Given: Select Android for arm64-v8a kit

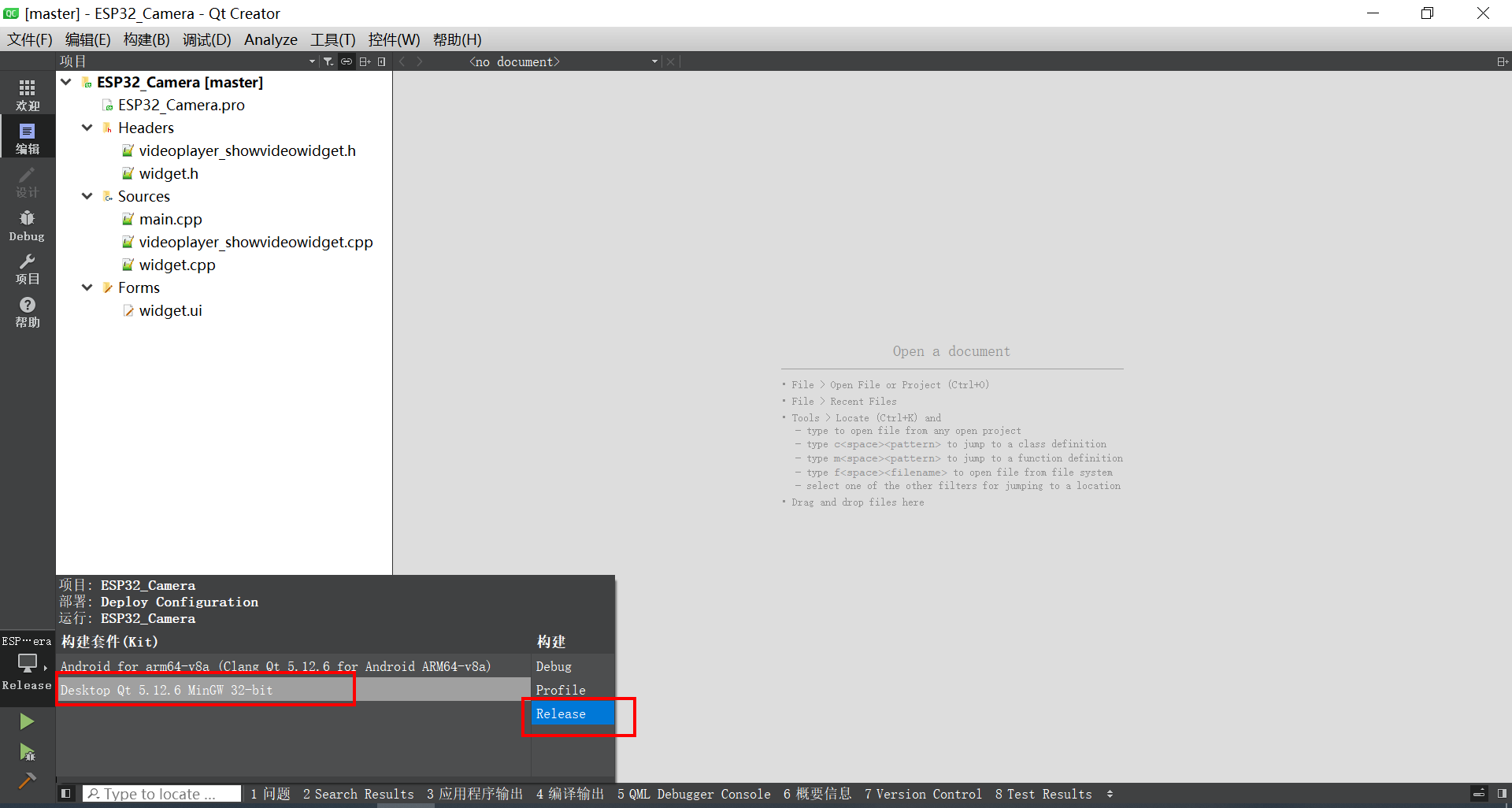Looking at the screenshot, I should pyautogui.click(x=294, y=666).
